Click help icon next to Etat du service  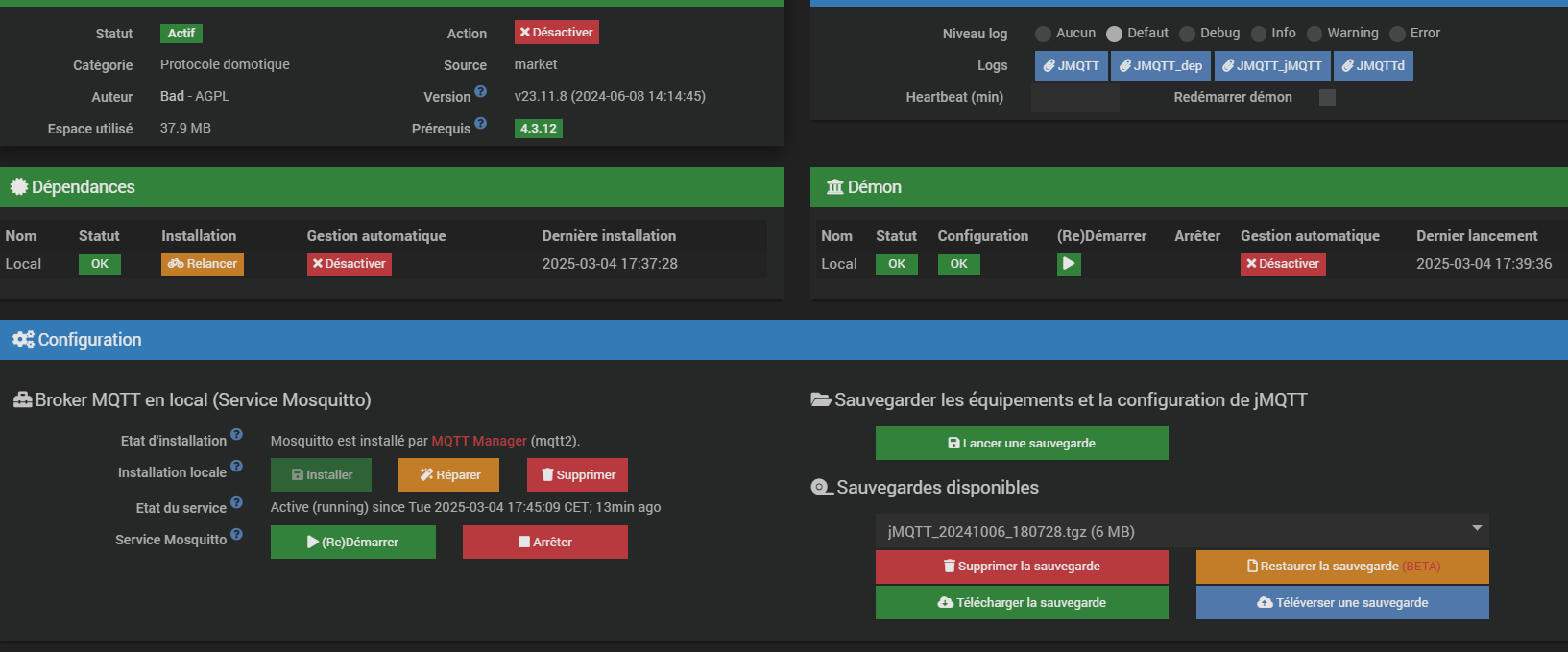(236, 502)
